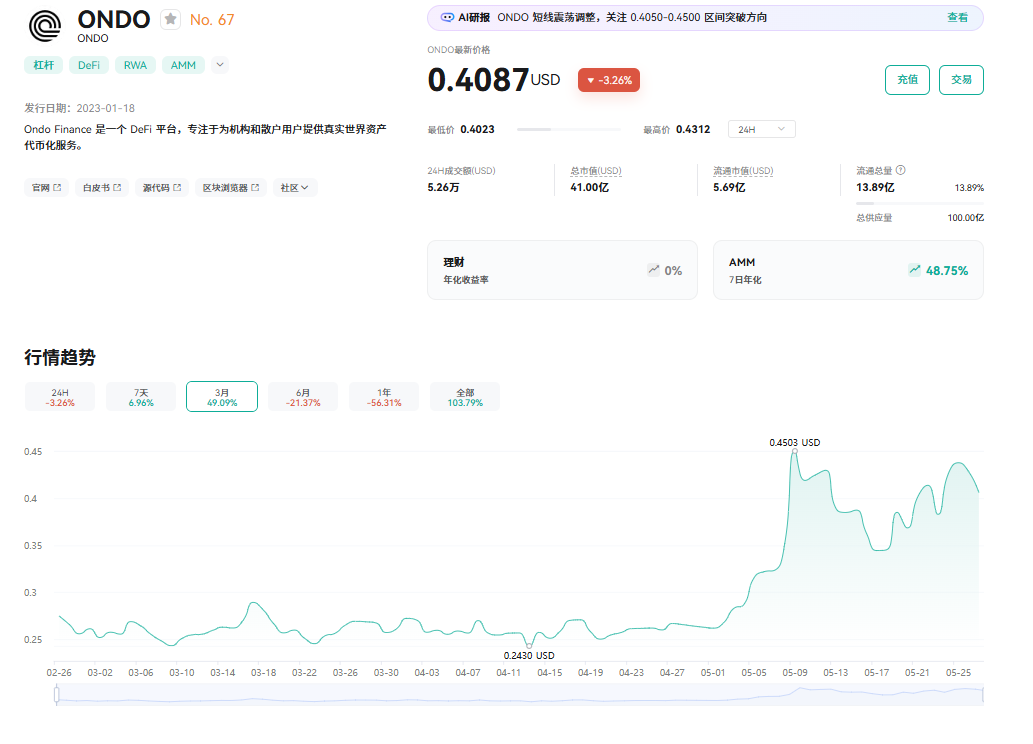Click the 48.75% AMM yield value
The image size is (1033, 744).
click(947, 270)
